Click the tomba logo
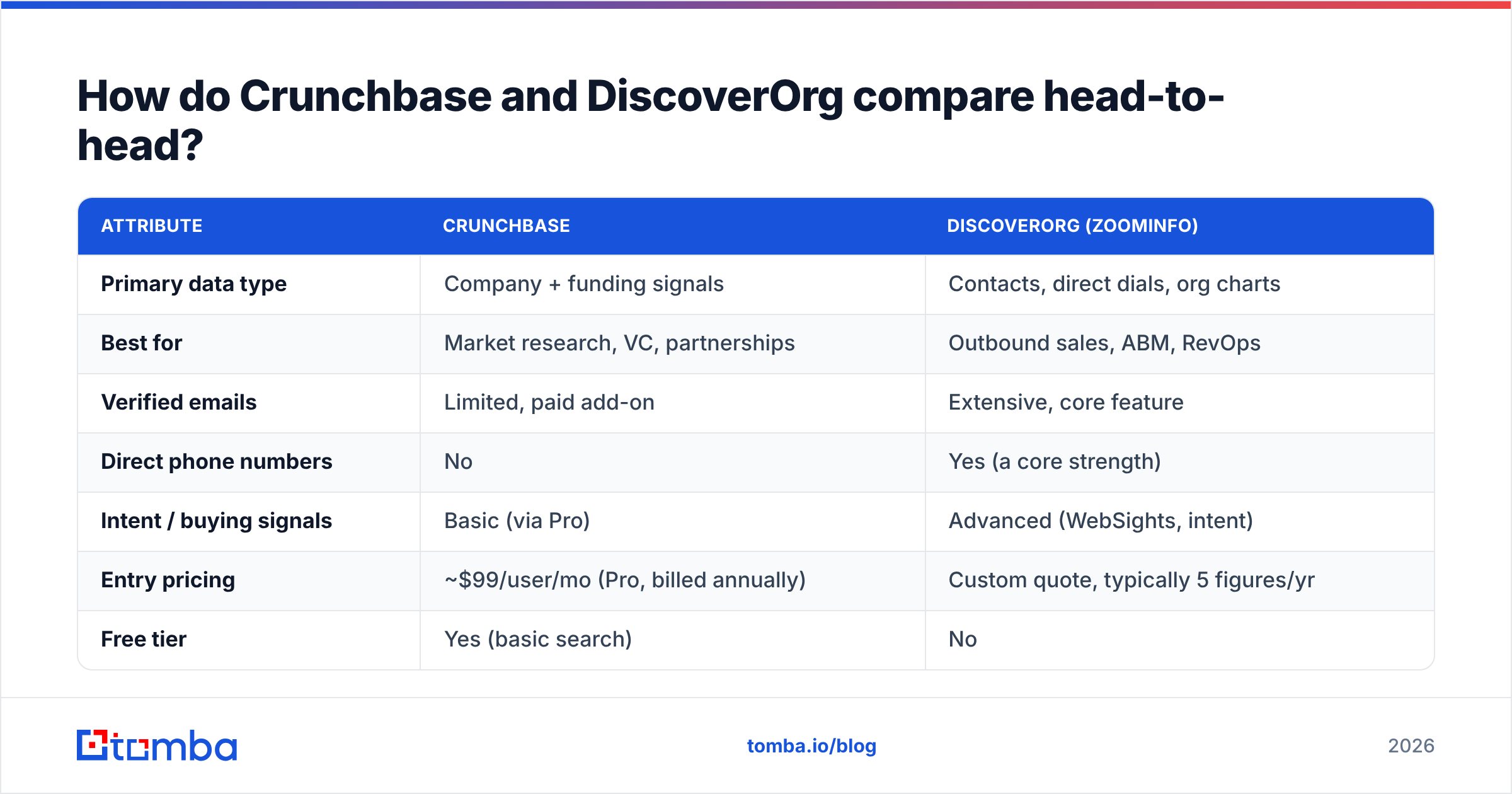Viewport: 1512px width, 794px height. coord(157,745)
